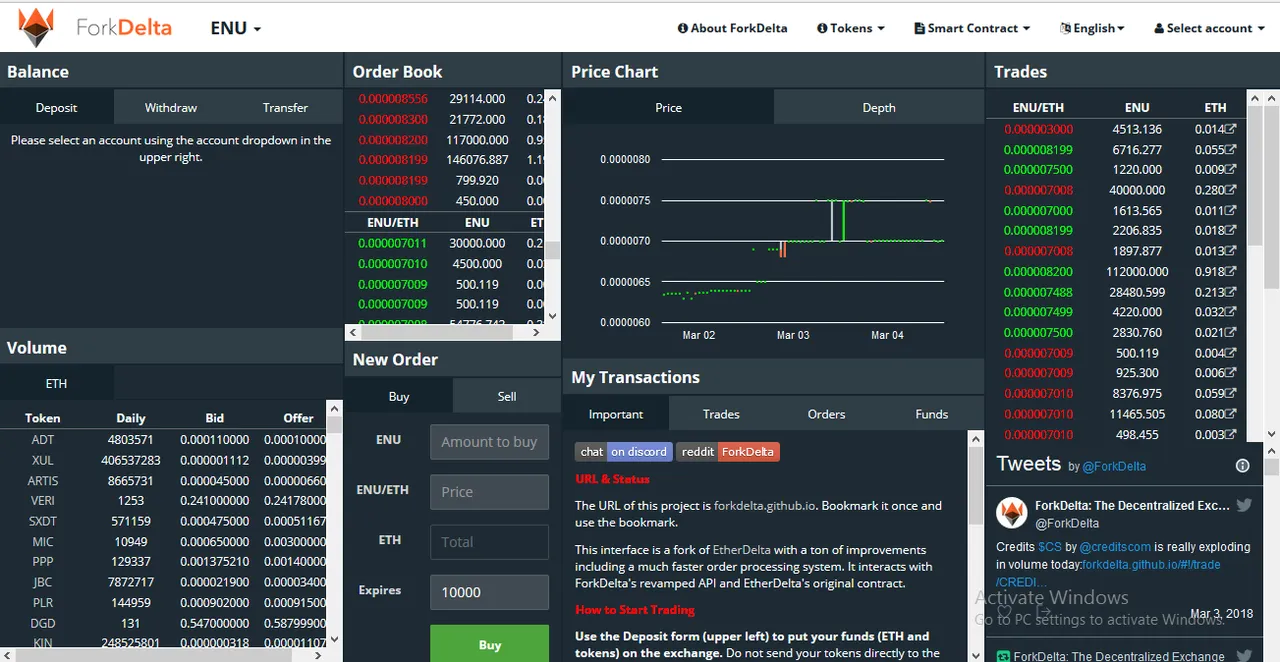This screenshot has width=1280, height=662.
Task: Open transaction link icon for 6716.277 trade
Action: point(1231,149)
